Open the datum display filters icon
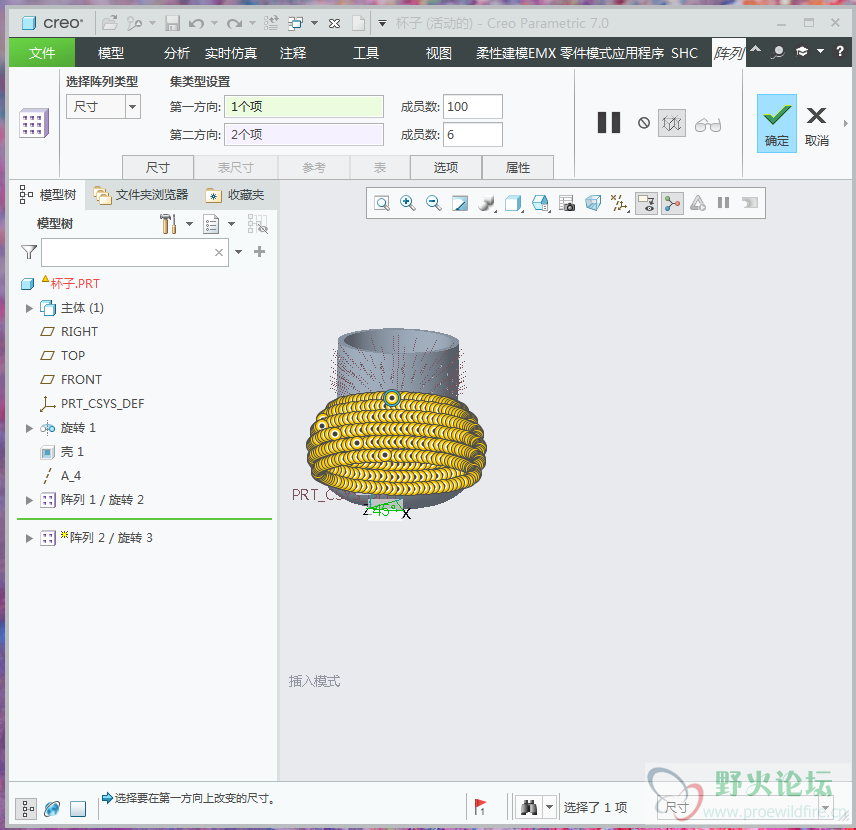The height and width of the screenshot is (830, 856). [x=619, y=204]
